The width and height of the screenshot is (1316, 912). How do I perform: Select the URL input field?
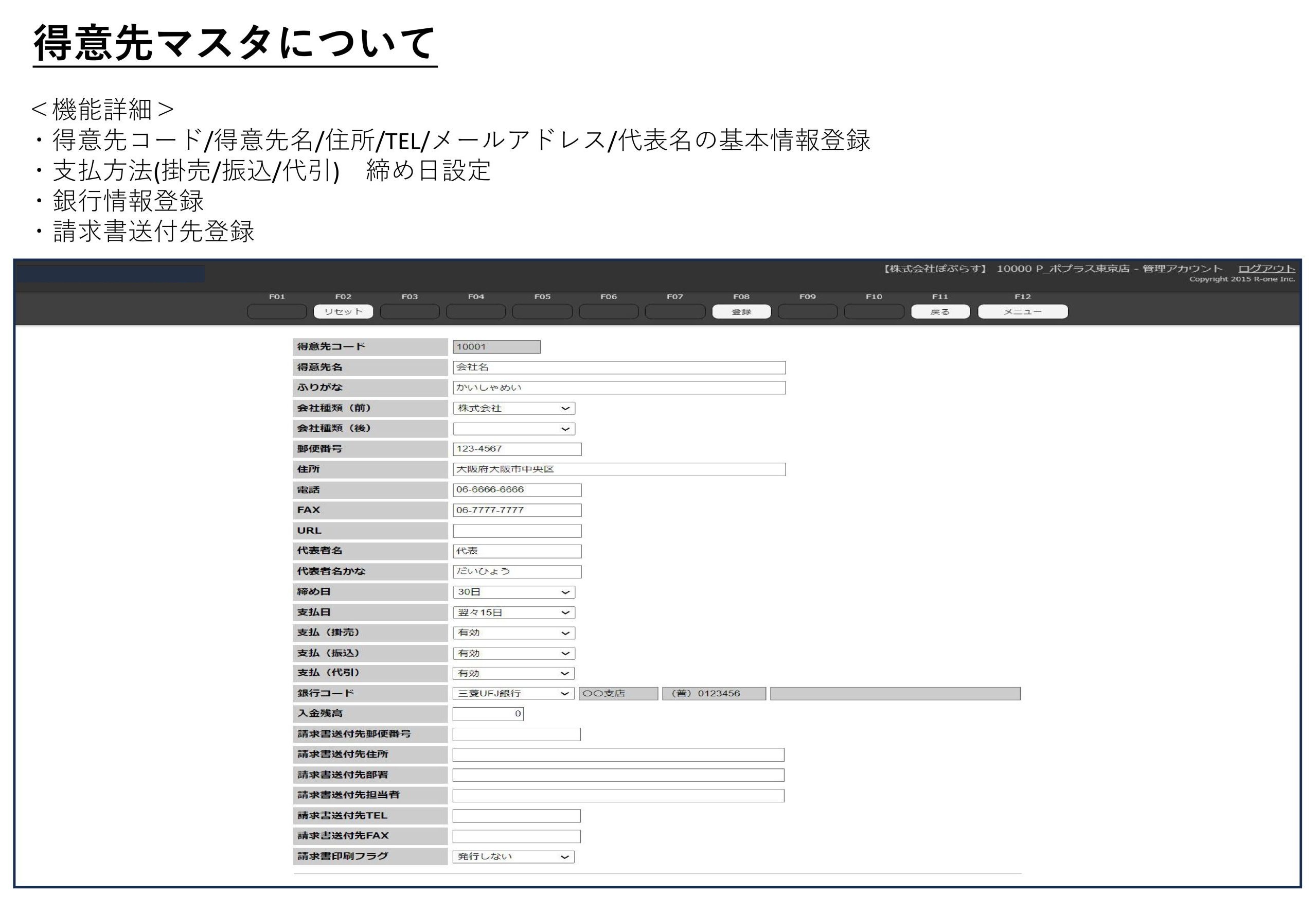point(517,531)
